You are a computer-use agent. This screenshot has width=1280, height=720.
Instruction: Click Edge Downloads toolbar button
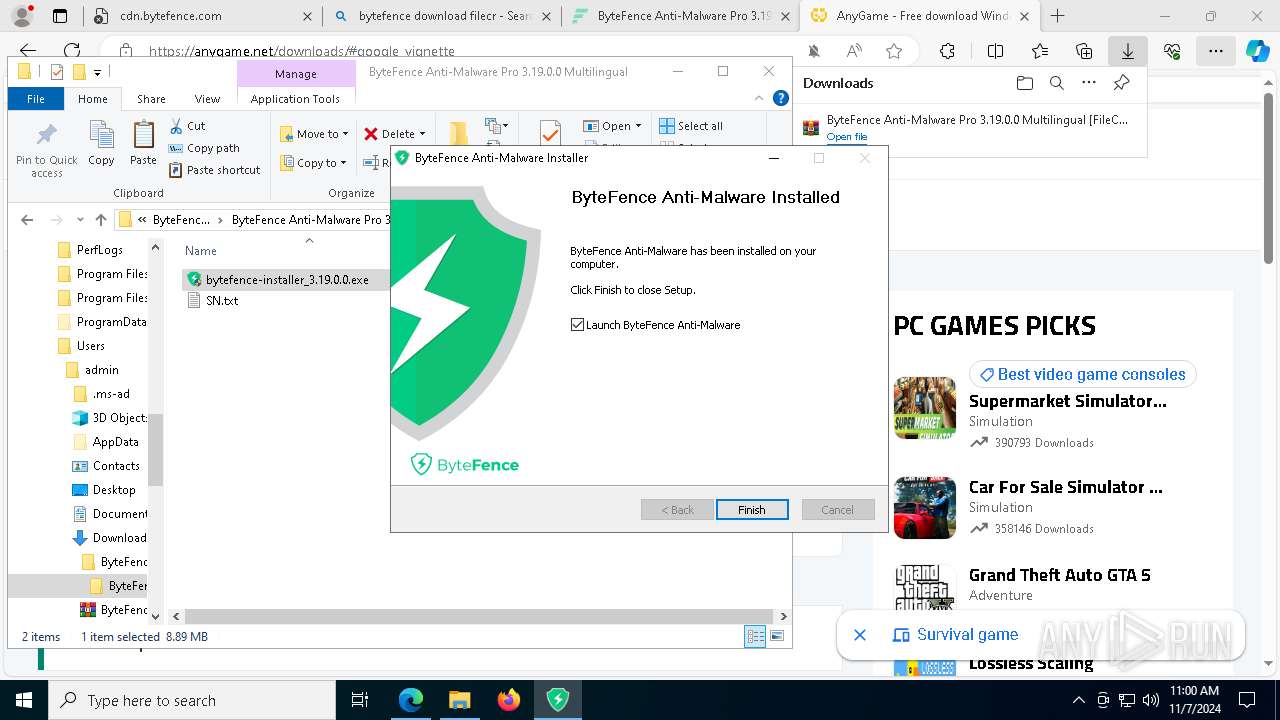click(x=1127, y=51)
